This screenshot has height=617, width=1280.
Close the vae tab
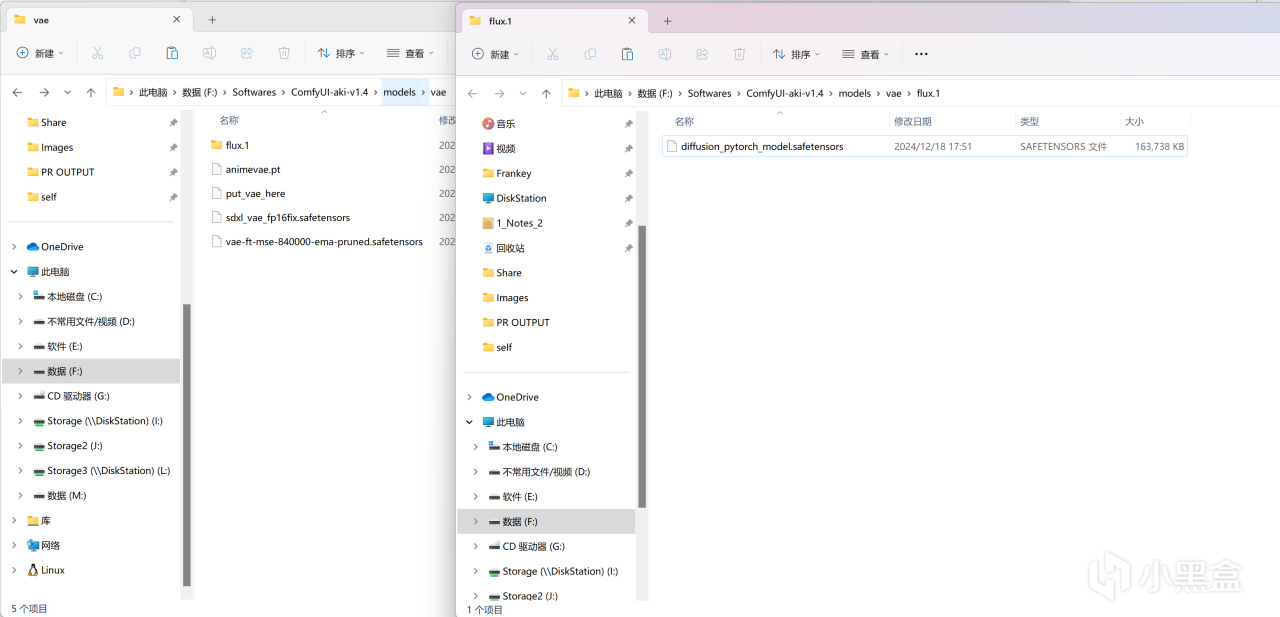[x=177, y=19]
